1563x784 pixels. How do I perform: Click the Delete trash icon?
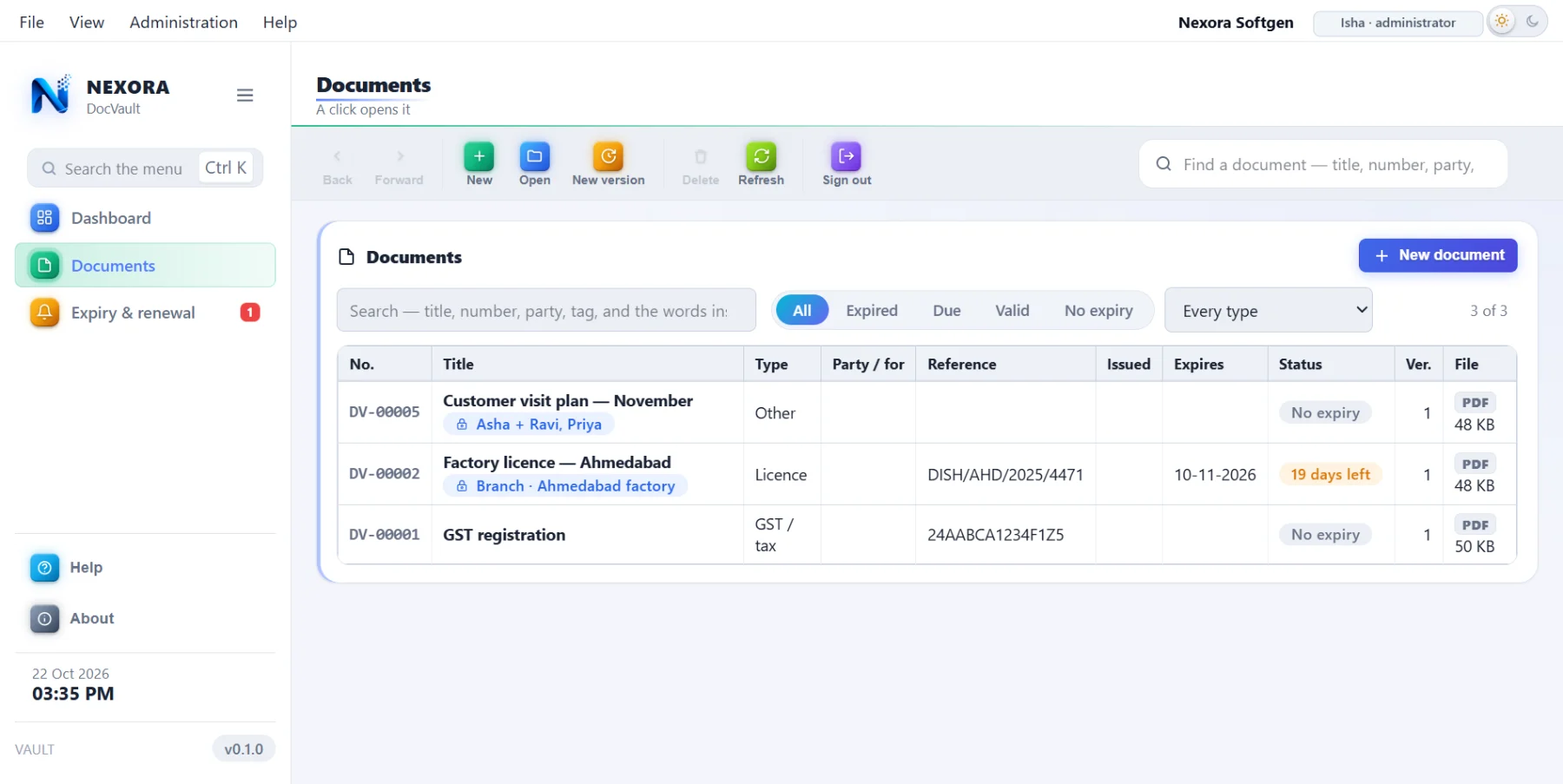(700, 156)
